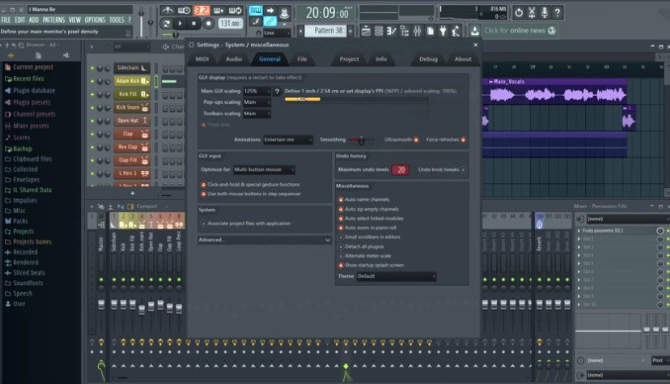Expand the Advanced section in Settings
The width and height of the screenshot is (670, 384).
point(264,240)
